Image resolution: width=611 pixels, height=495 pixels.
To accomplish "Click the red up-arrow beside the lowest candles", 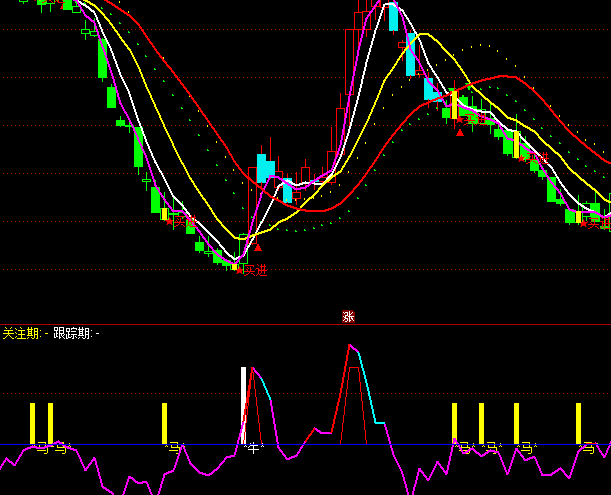I will (258, 246).
